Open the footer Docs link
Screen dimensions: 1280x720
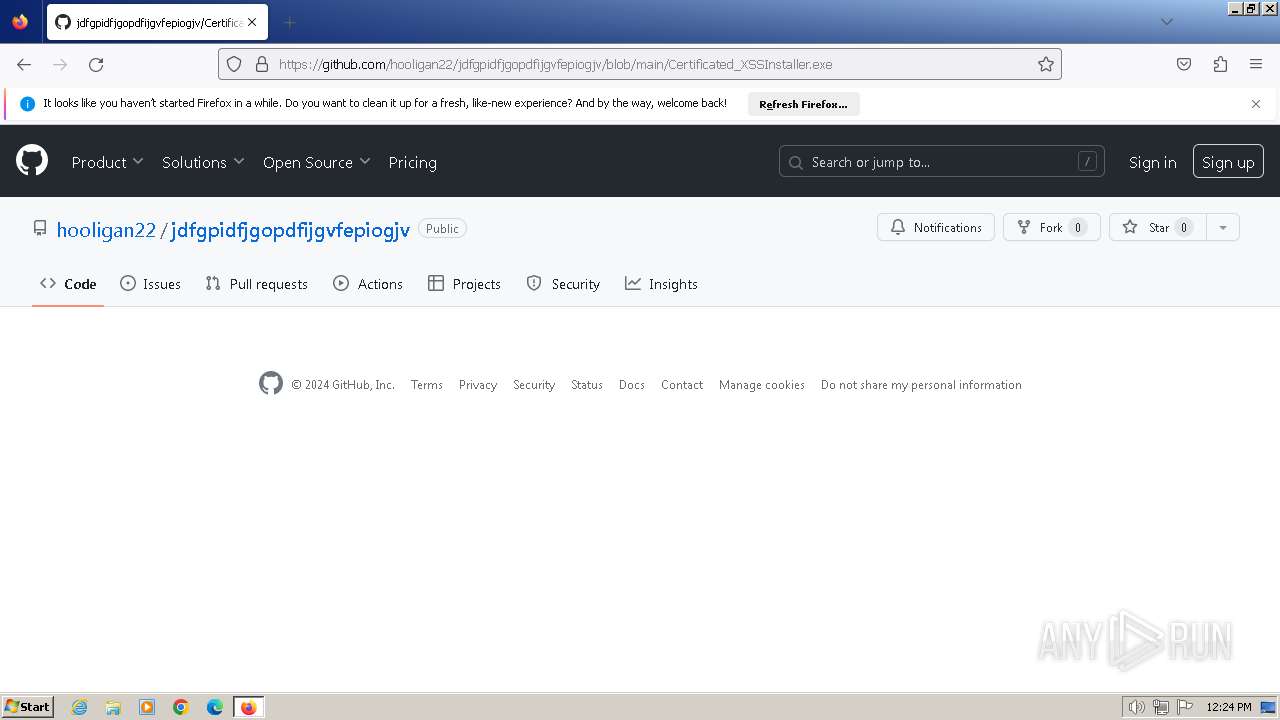(632, 385)
